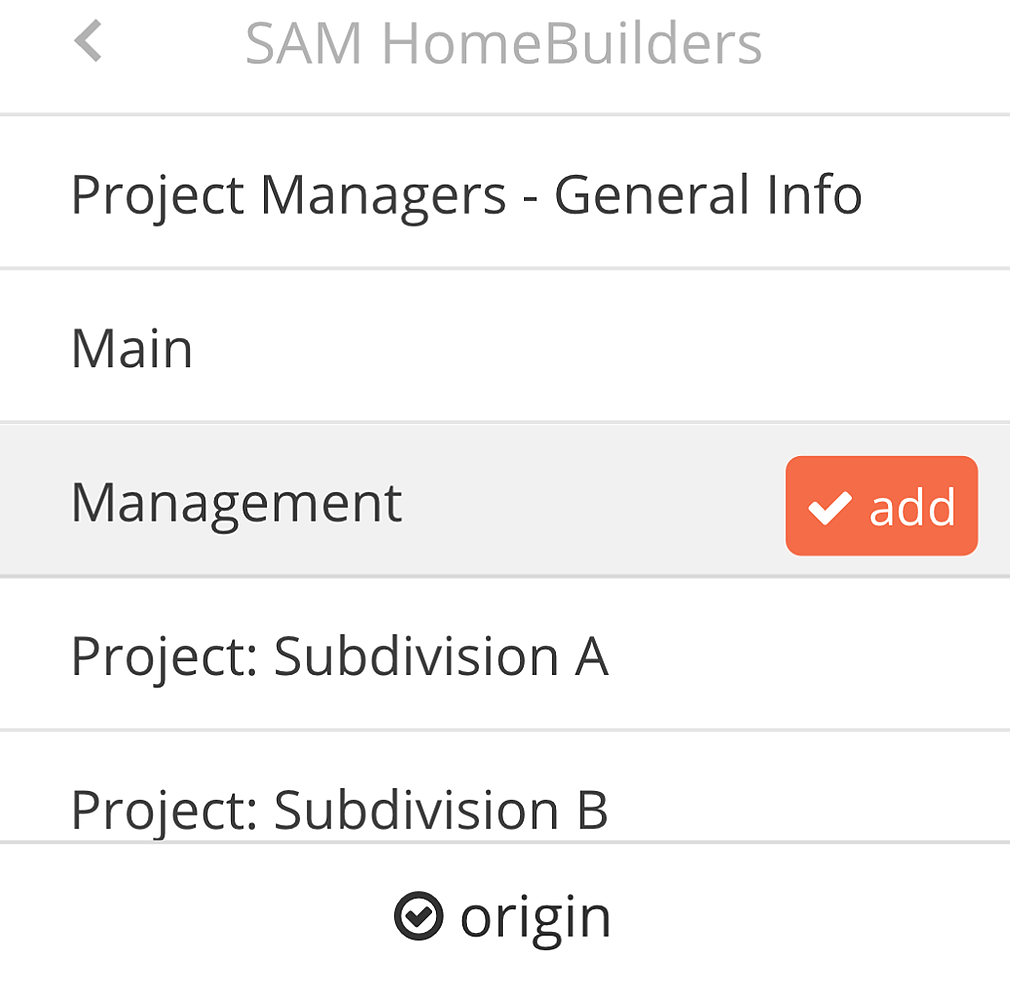Select the Main list entry
The width and height of the screenshot is (1010, 989).
[x=505, y=346]
